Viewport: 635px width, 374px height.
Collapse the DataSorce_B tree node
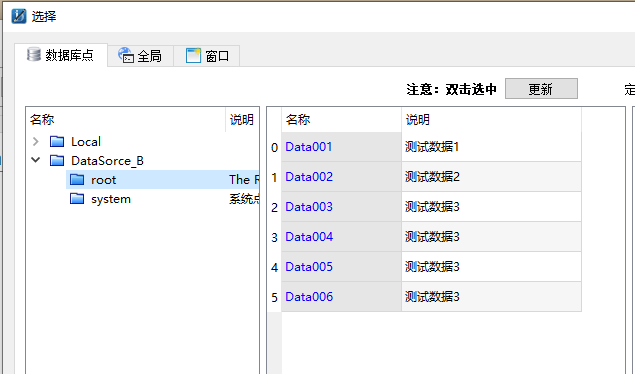point(36,160)
